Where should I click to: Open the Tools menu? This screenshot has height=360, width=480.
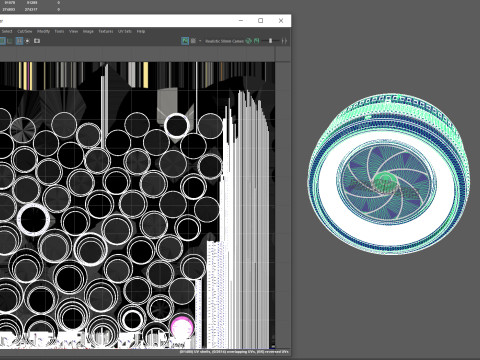(59, 31)
